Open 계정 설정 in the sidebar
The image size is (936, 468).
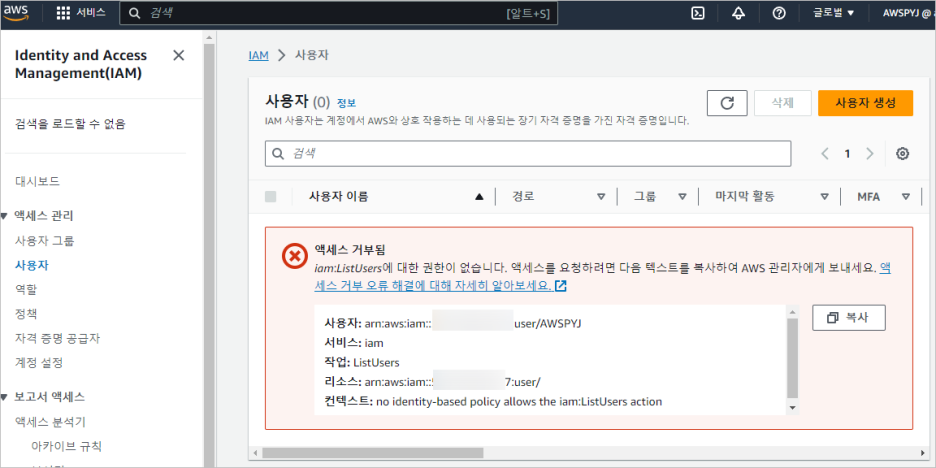coord(39,362)
